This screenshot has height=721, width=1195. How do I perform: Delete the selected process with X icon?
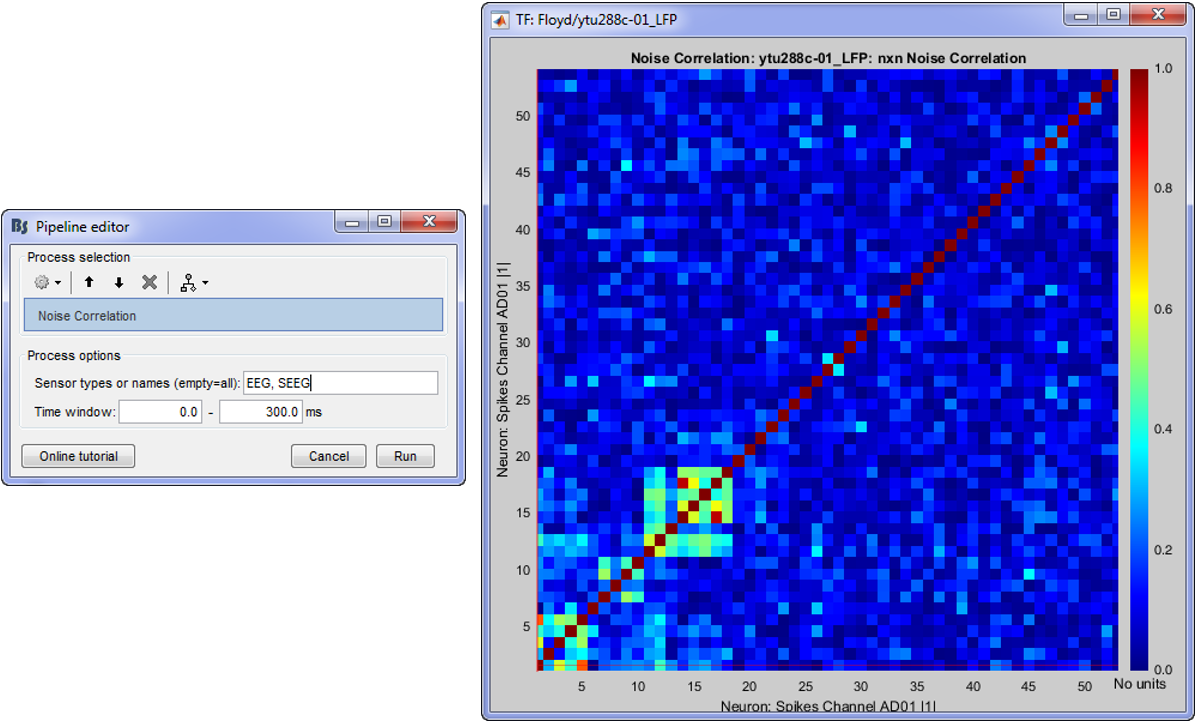[149, 283]
